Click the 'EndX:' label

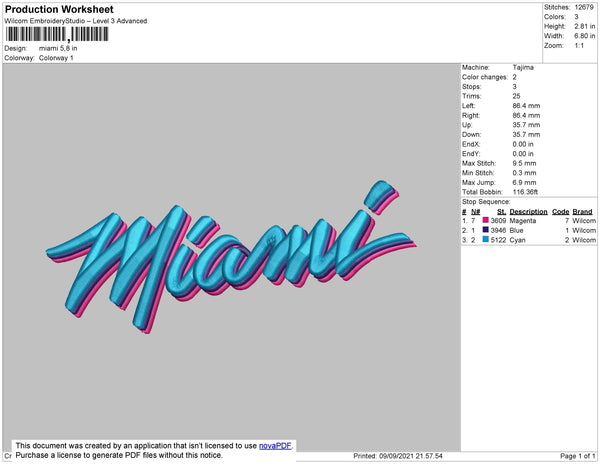point(471,144)
